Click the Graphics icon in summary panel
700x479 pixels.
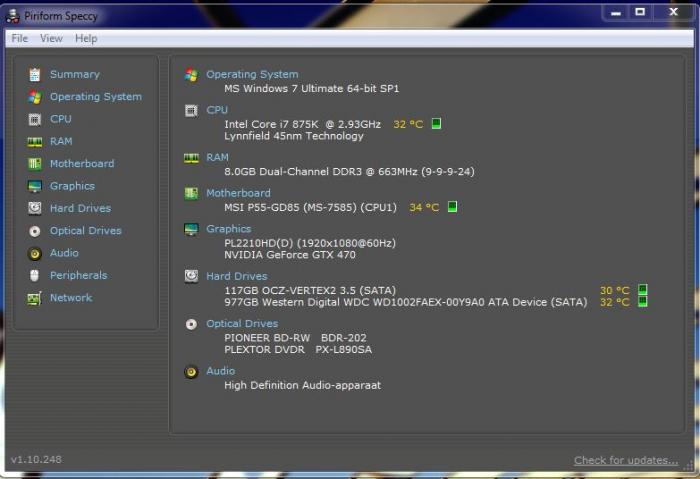[192, 229]
